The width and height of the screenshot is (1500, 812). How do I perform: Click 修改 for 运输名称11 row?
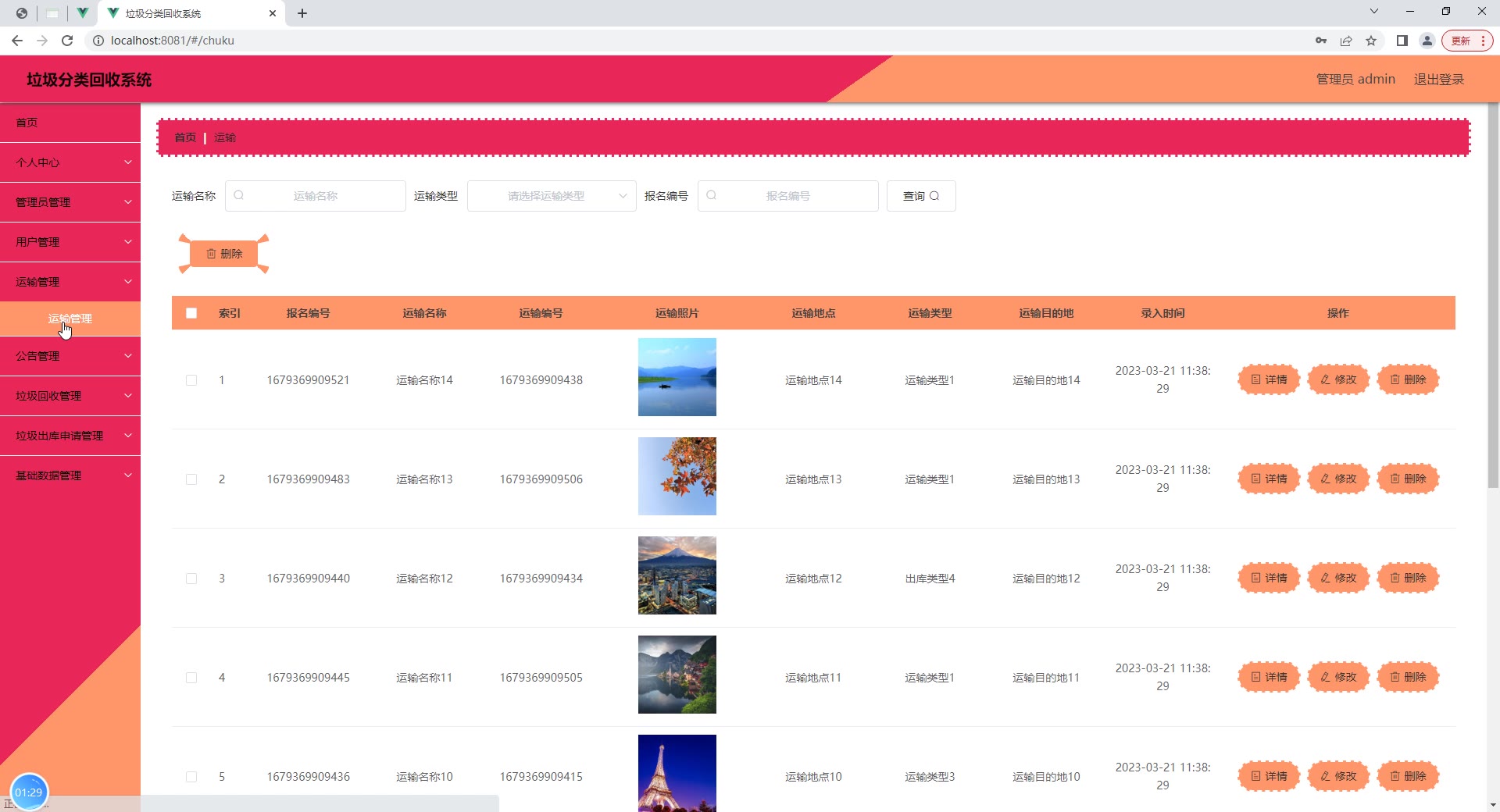tap(1338, 677)
